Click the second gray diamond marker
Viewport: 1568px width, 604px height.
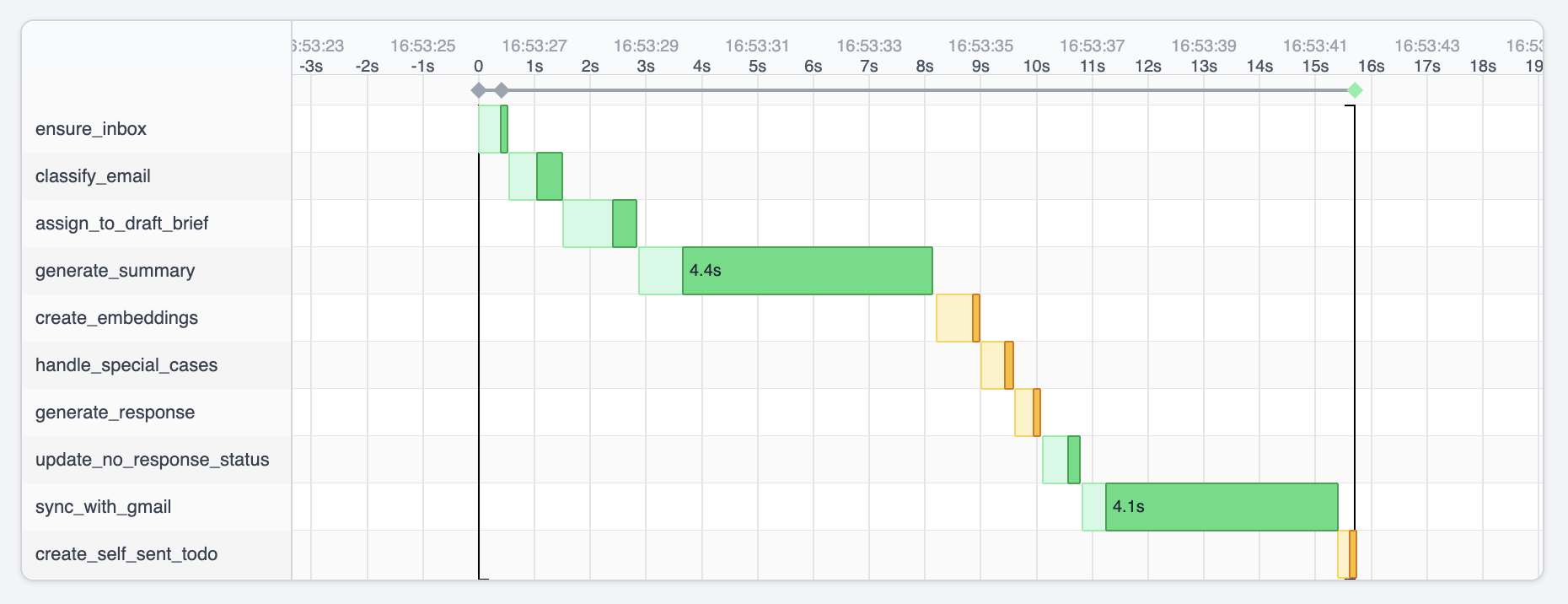502,90
